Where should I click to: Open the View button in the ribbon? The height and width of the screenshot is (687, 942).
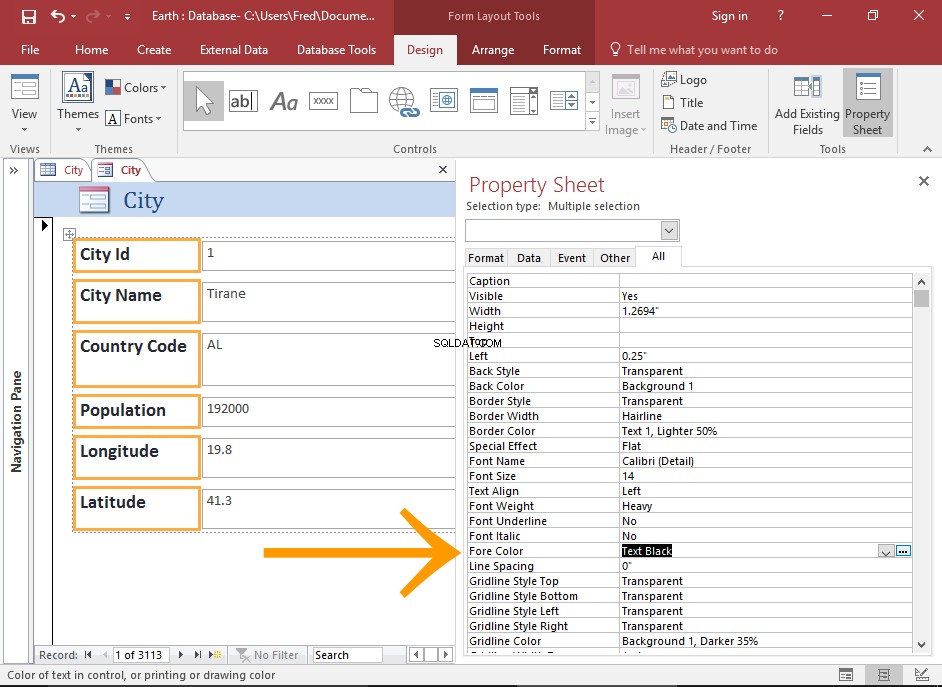point(24,103)
